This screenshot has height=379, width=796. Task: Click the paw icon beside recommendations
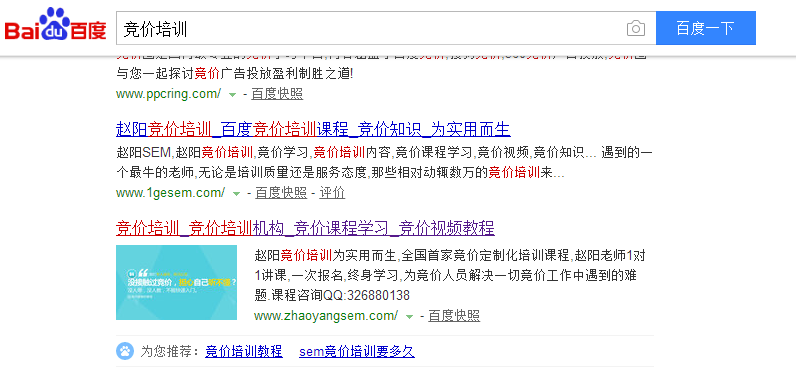(125, 351)
